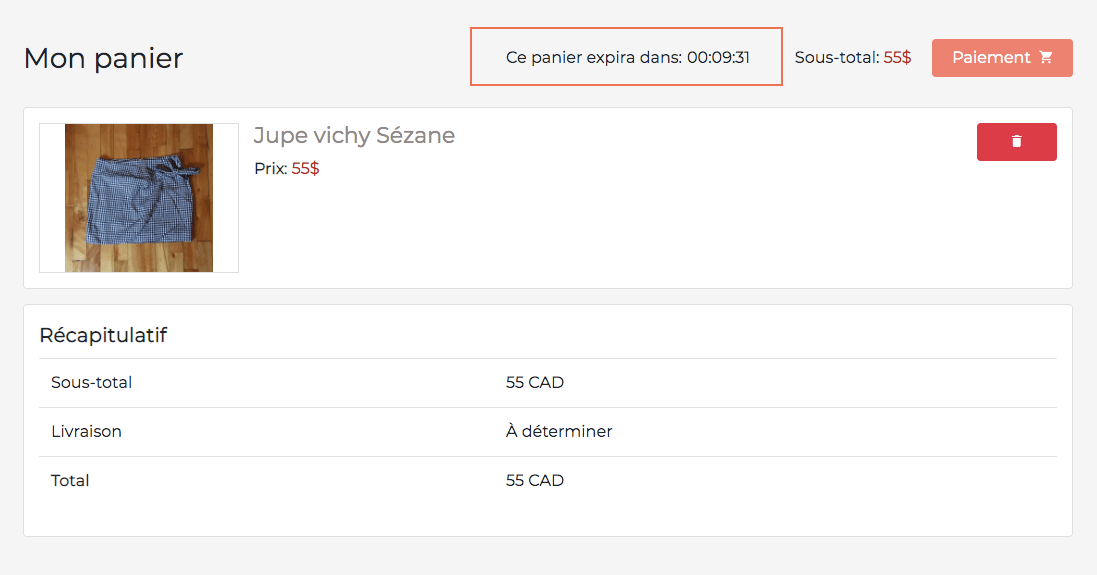Click empty space in the product card
Image resolution: width=1097 pixels, height=575 pixels.
[x=650, y=230]
